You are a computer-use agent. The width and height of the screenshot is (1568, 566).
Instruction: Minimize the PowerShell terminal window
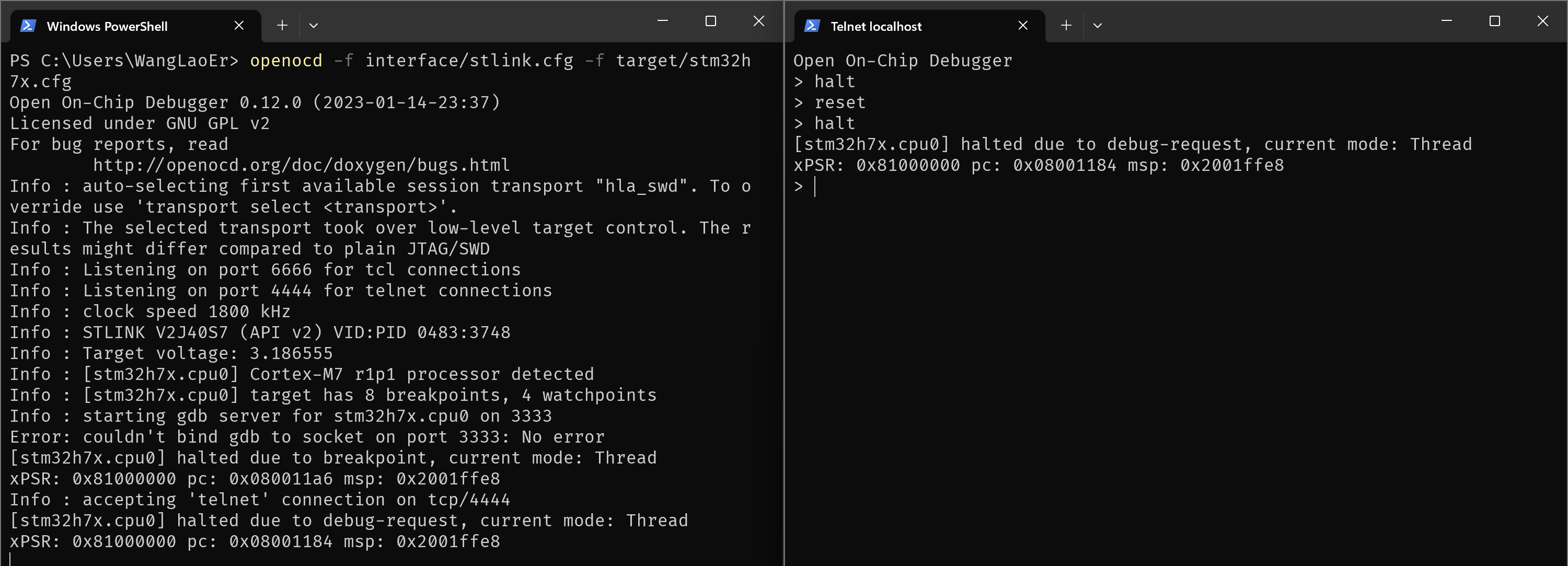[x=663, y=21]
